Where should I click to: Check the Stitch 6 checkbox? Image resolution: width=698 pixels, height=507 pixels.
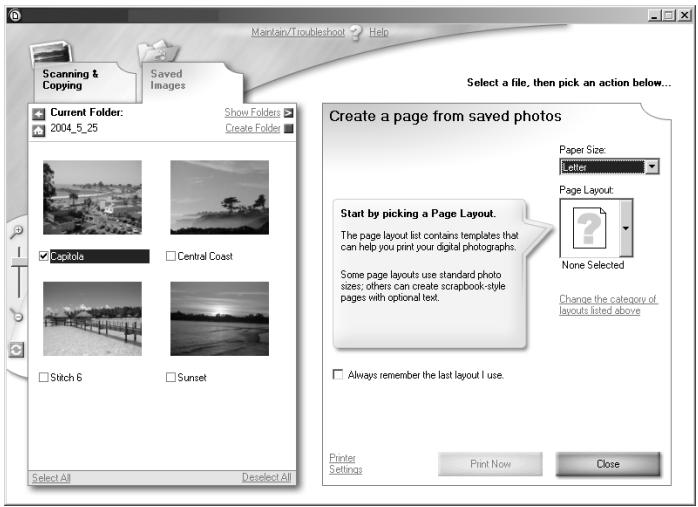pyautogui.click(x=44, y=377)
